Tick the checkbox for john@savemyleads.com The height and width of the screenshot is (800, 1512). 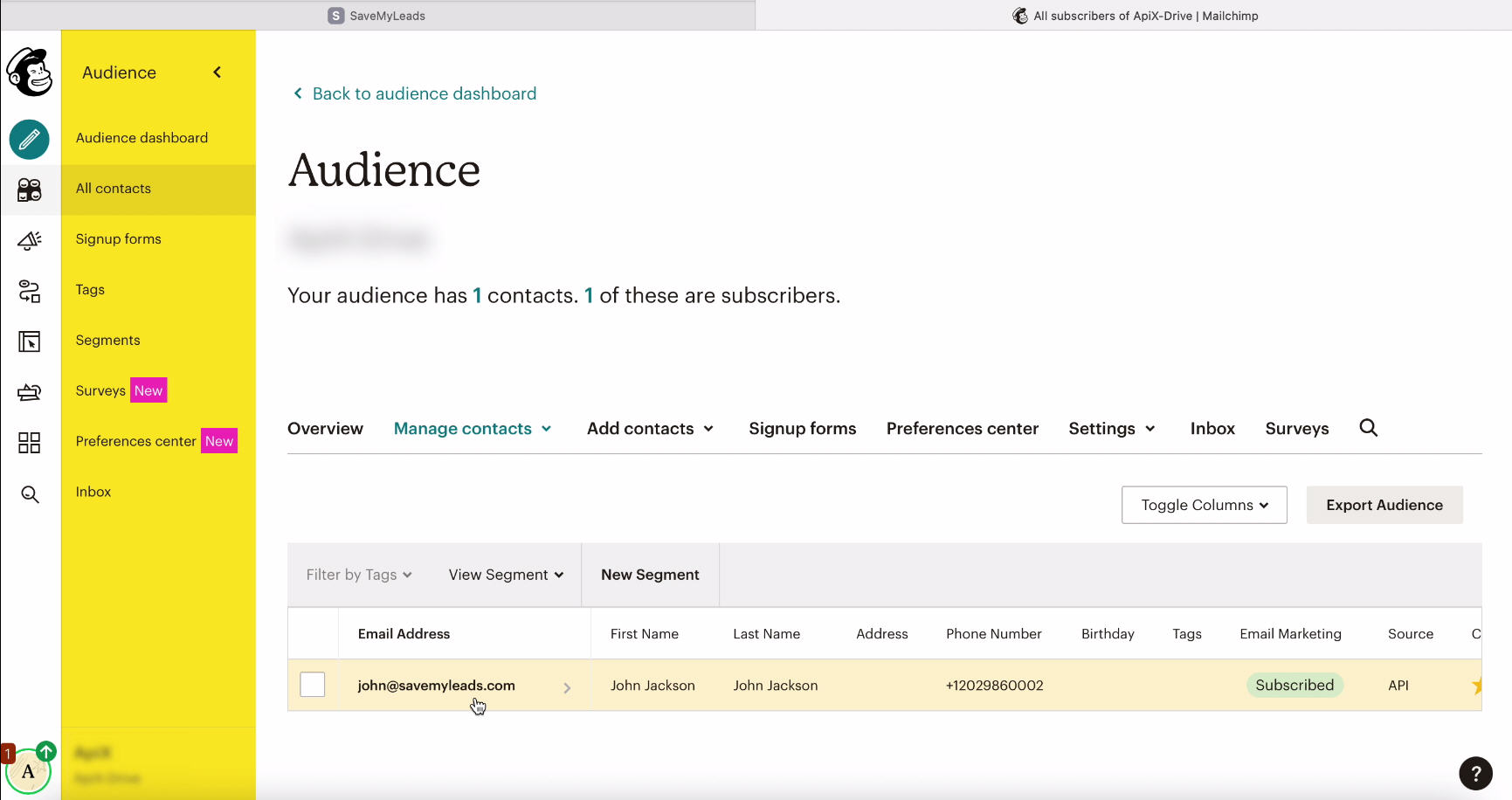coord(313,685)
